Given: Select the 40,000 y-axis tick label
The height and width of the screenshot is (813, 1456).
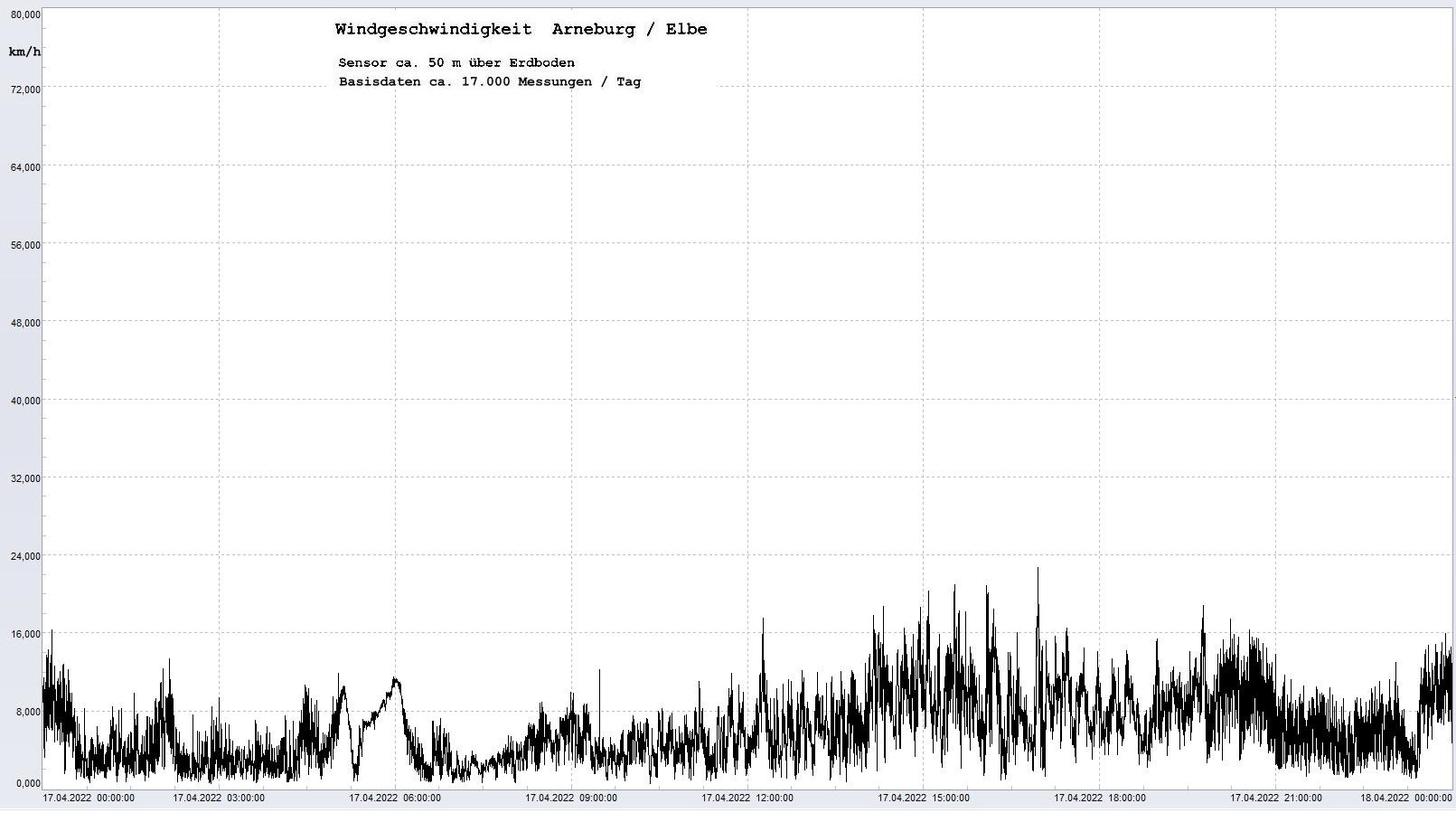Looking at the screenshot, I should (25, 401).
